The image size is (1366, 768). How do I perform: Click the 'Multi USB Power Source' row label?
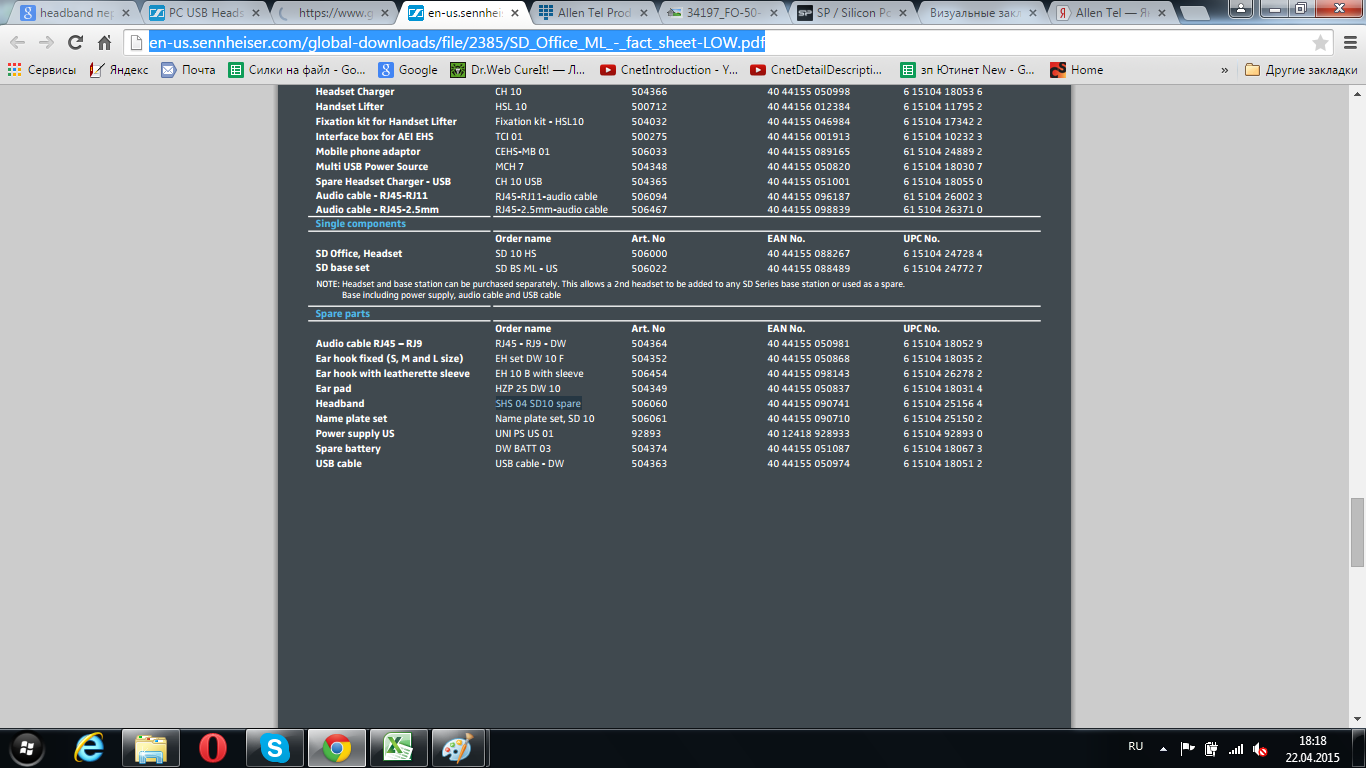point(372,167)
